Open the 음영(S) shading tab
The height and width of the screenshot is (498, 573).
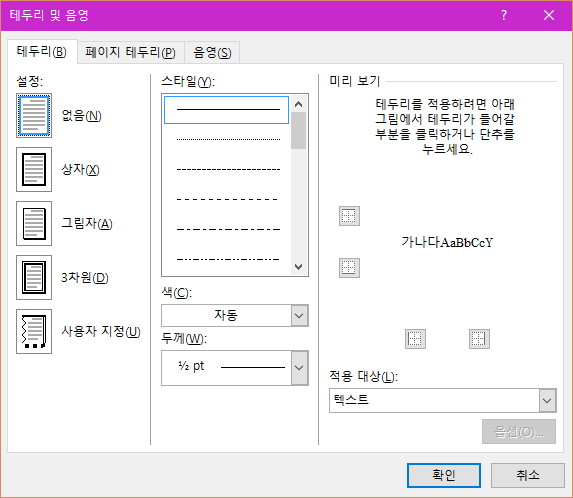click(x=212, y=53)
